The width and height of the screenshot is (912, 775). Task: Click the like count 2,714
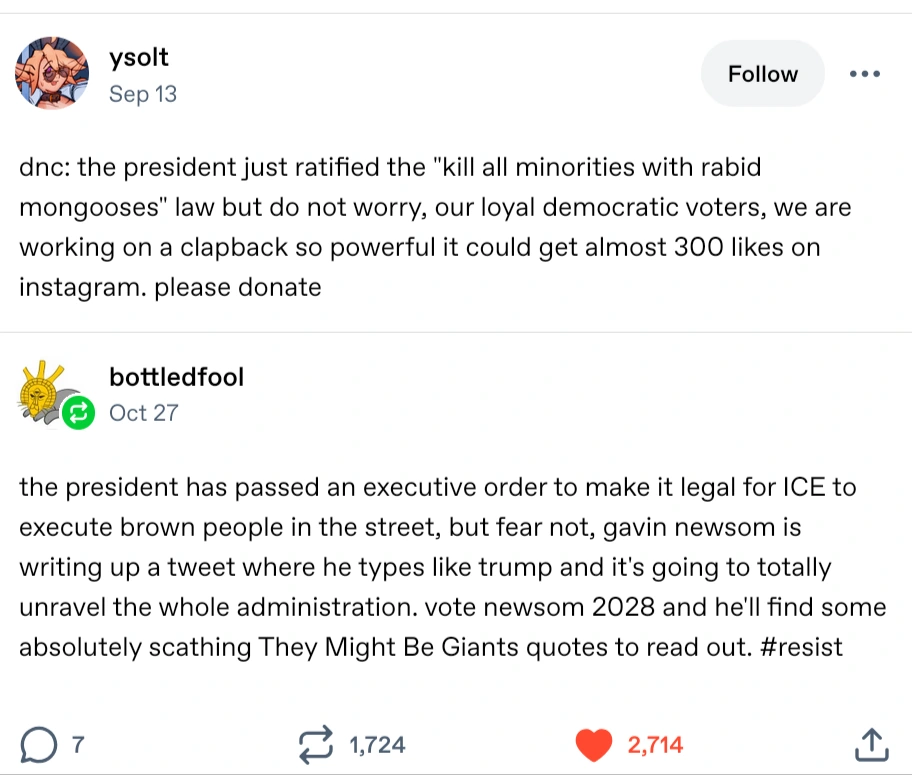[x=655, y=744]
